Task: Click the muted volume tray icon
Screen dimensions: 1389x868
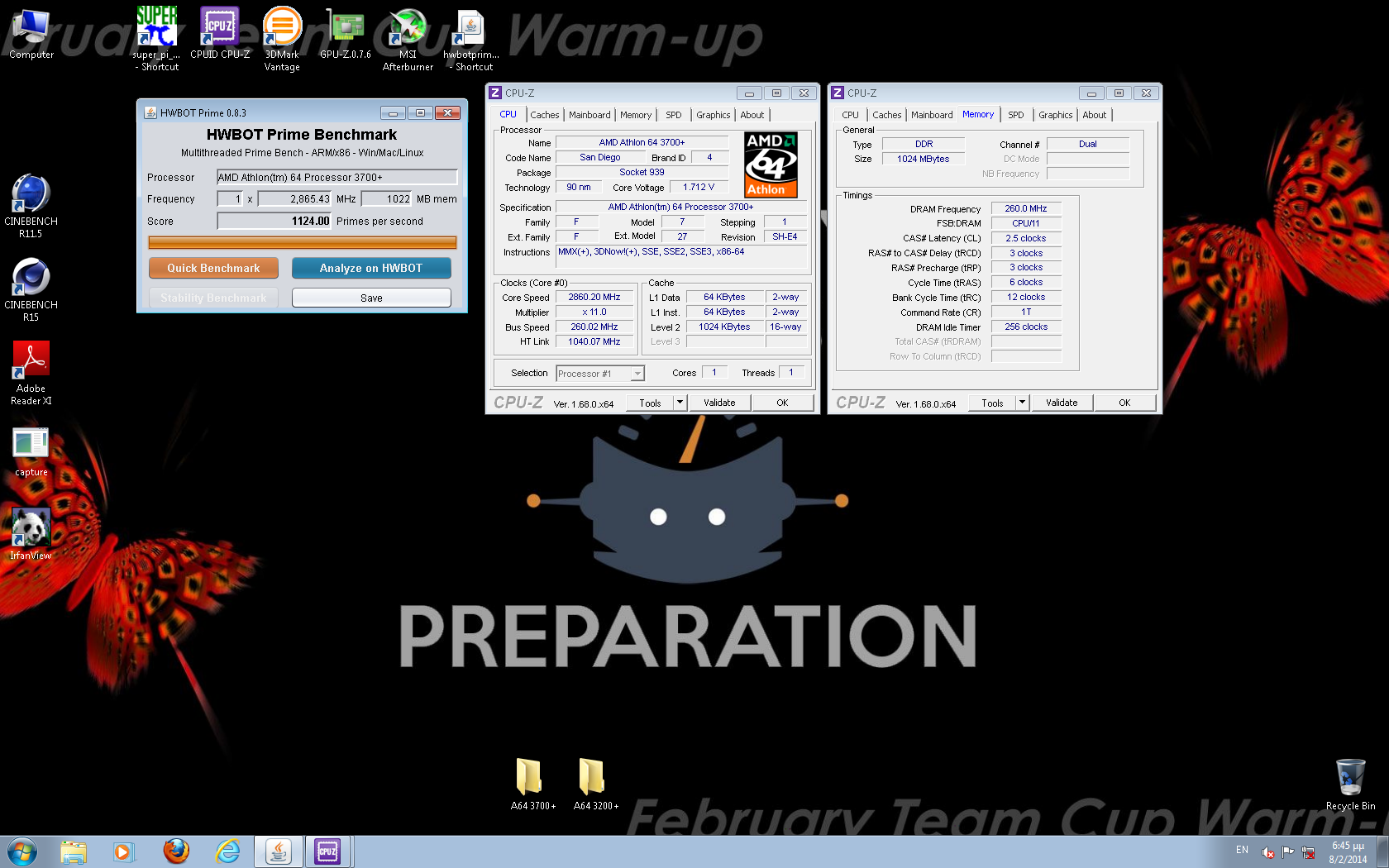Action: tap(1267, 851)
